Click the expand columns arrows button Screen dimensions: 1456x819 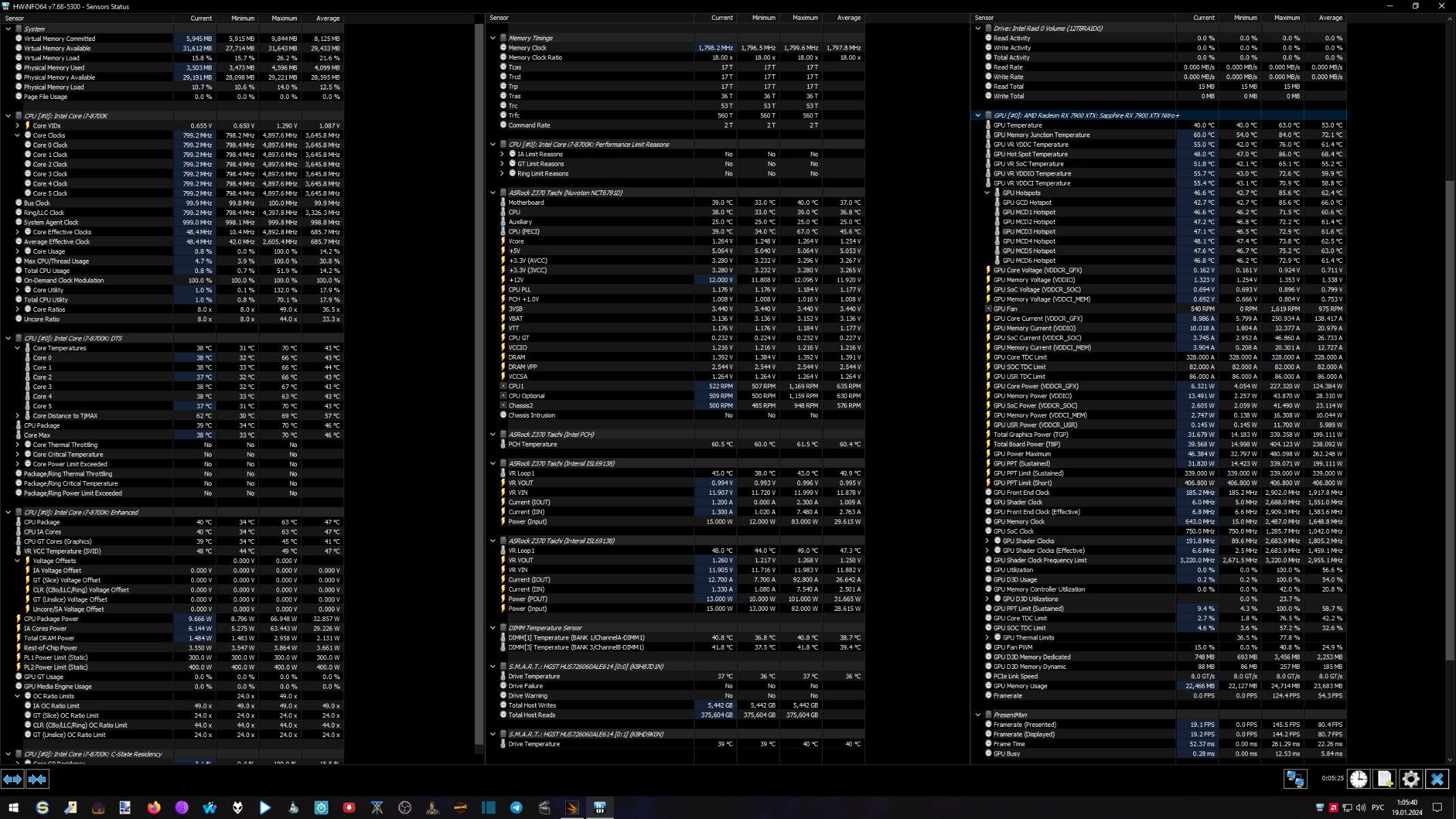(x=12, y=779)
